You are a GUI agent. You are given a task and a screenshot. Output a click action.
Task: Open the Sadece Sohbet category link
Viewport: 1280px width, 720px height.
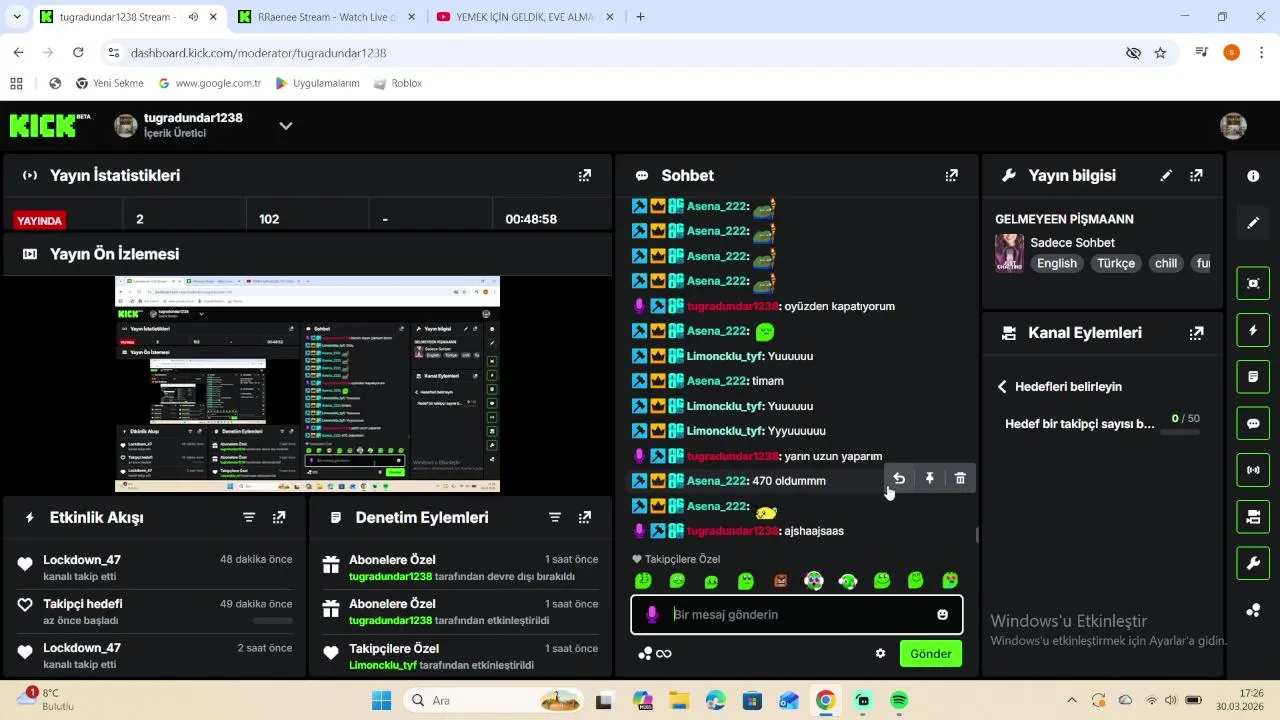pos(1072,243)
